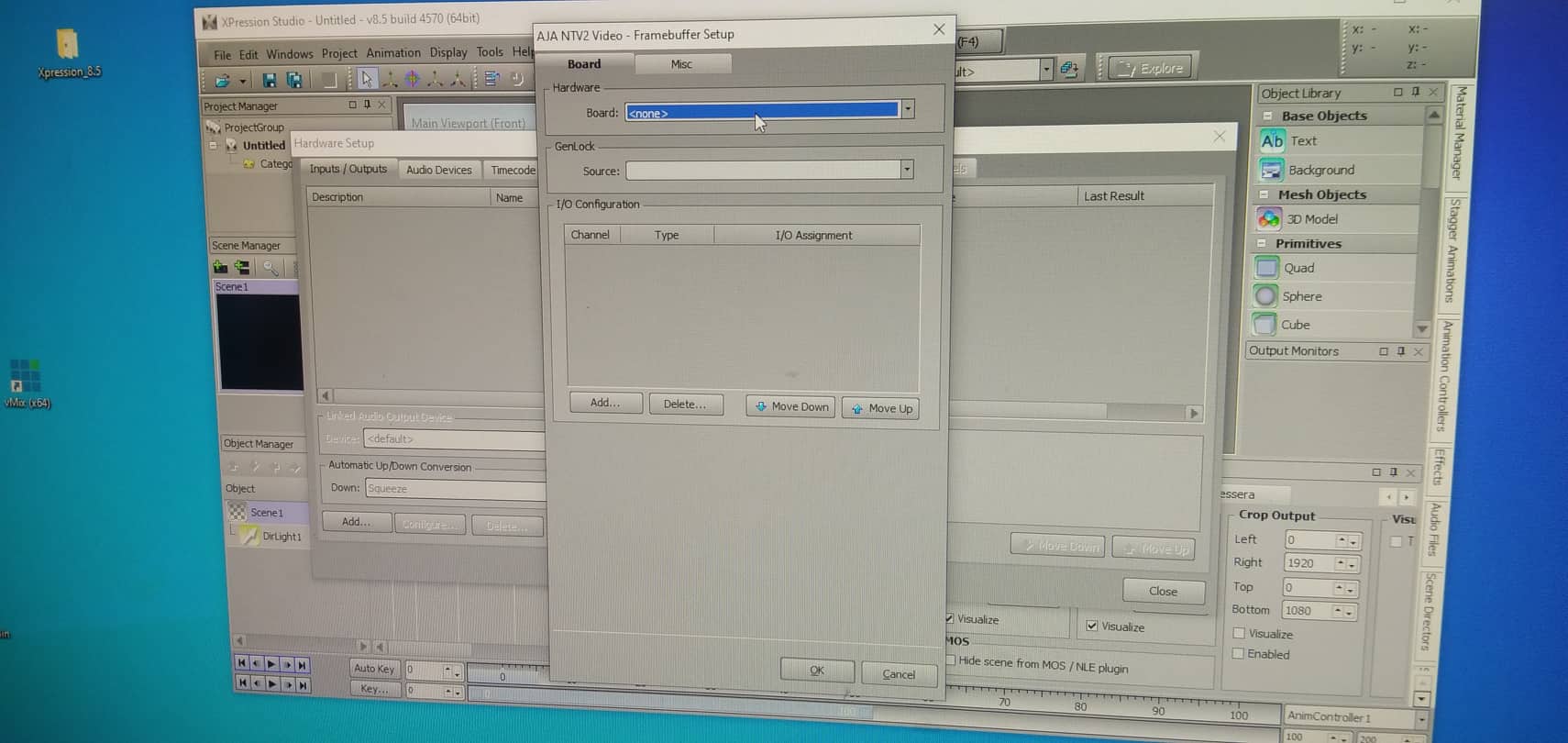1568x743 pixels.
Task: Click the DirLight1 light icon
Action: pyautogui.click(x=249, y=536)
